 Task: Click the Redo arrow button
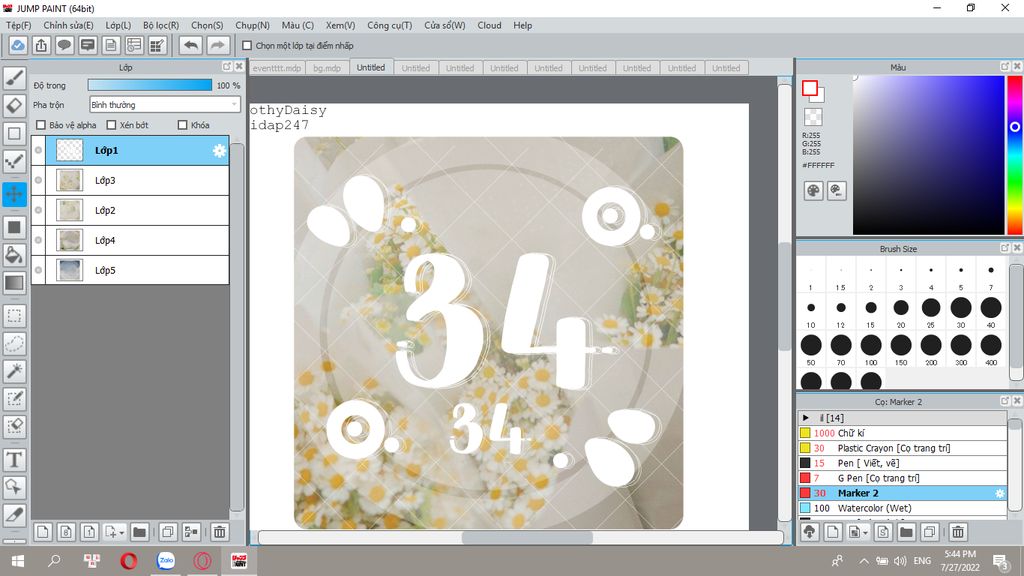[x=217, y=45]
